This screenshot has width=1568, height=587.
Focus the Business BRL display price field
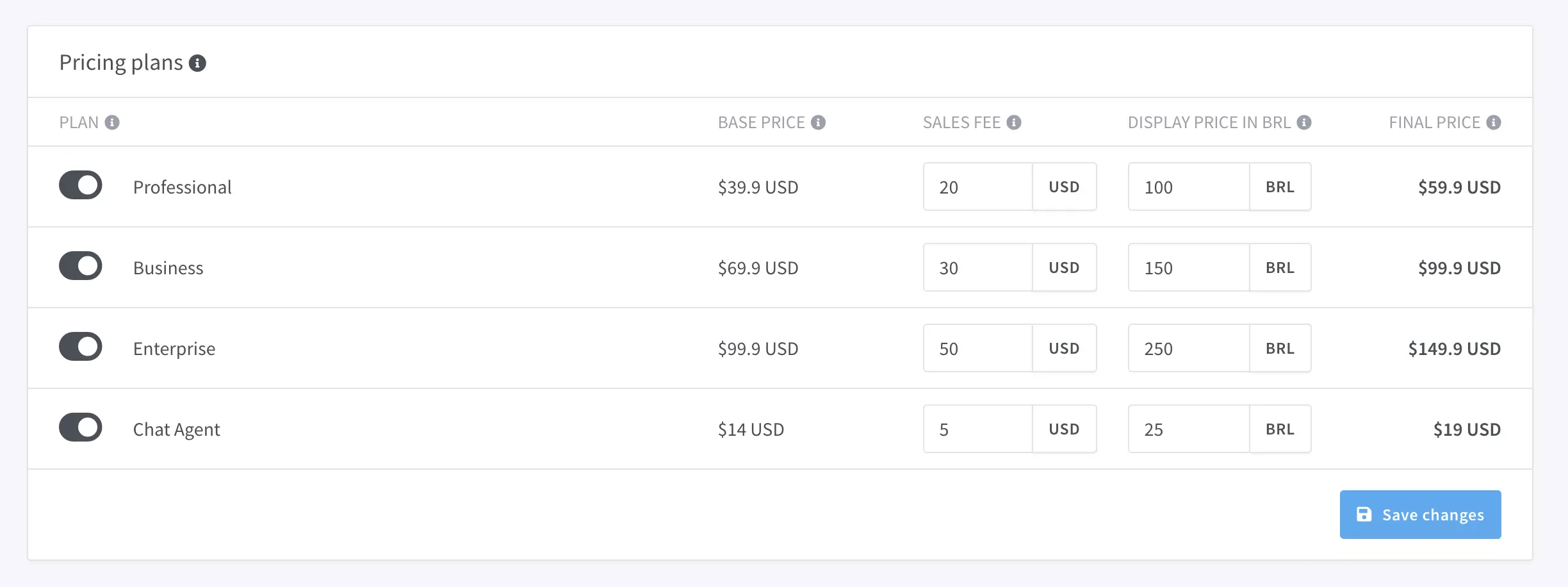tap(1189, 267)
